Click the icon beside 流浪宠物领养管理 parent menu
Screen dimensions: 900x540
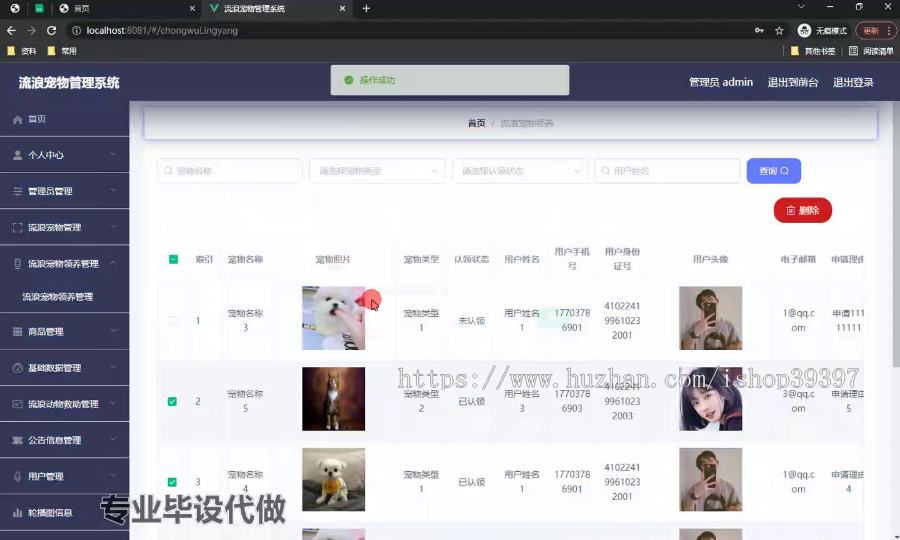pos(17,263)
